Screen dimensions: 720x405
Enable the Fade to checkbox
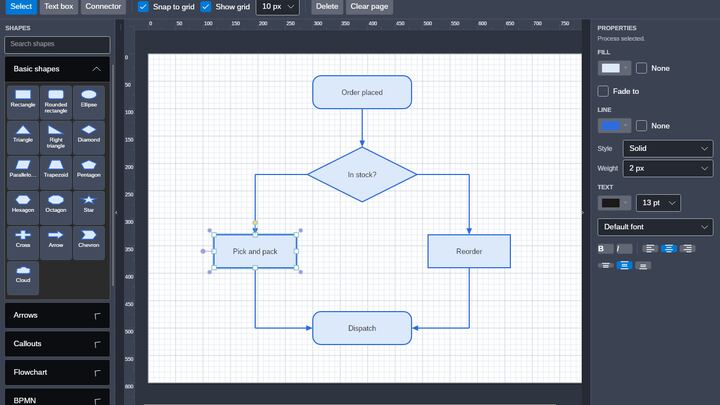click(603, 91)
